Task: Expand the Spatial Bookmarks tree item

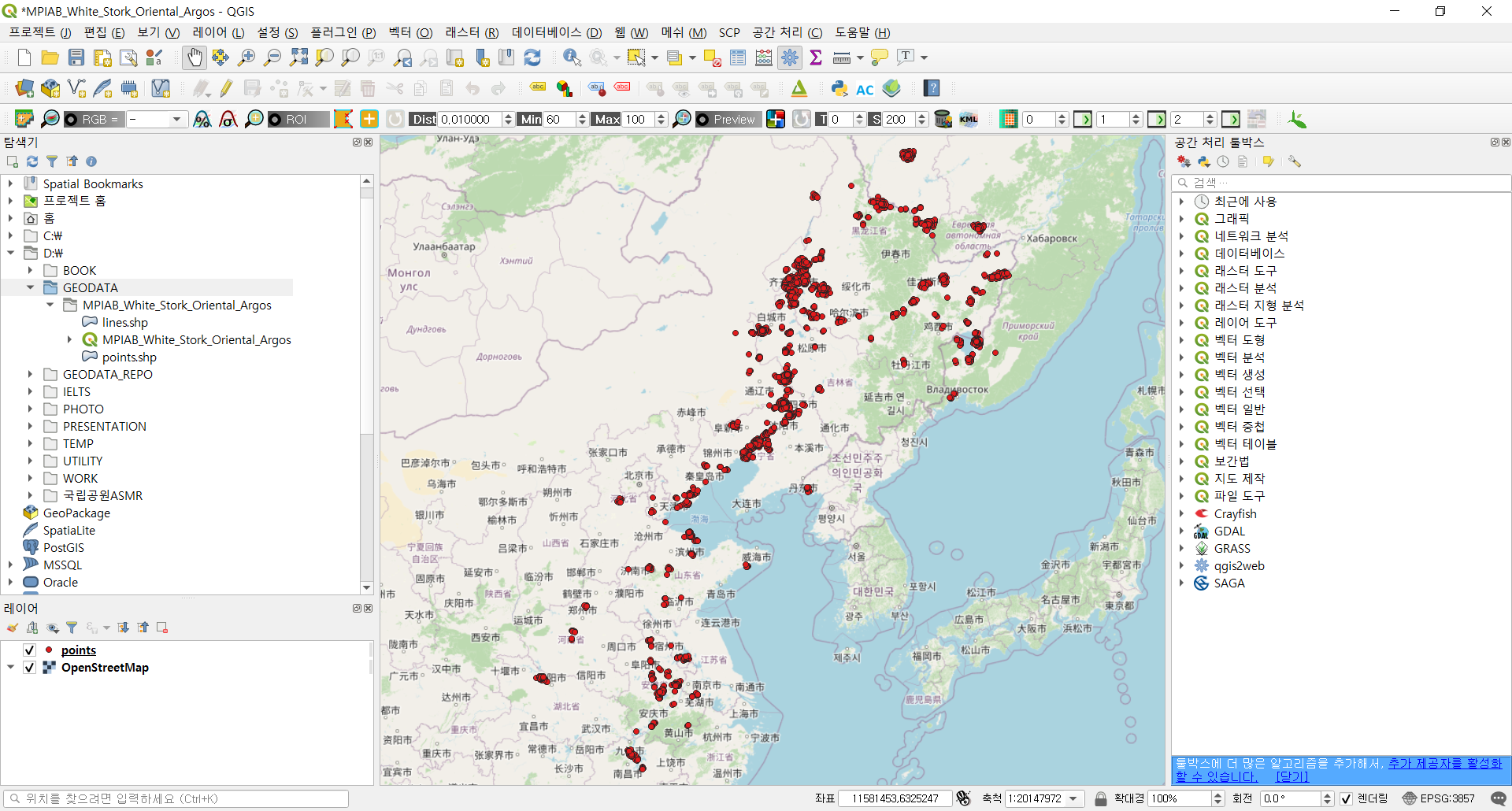Action: (10, 183)
